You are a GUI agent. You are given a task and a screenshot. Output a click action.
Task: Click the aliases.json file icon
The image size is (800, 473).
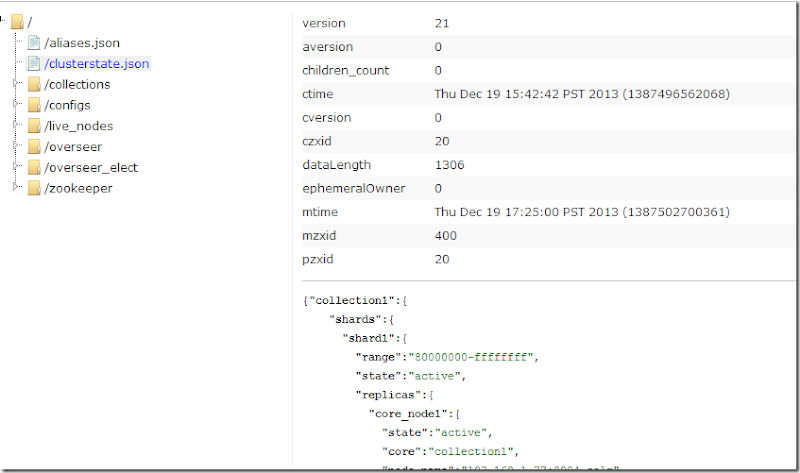35,43
